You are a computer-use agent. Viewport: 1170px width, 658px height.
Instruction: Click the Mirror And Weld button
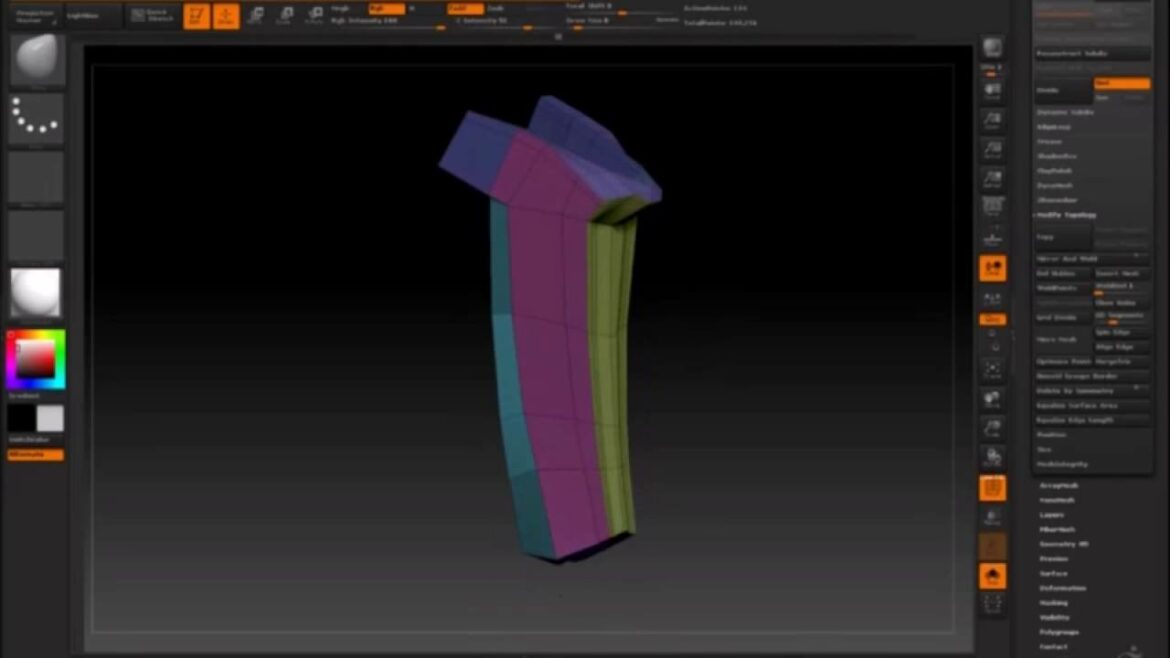(x=1067, y=258)
